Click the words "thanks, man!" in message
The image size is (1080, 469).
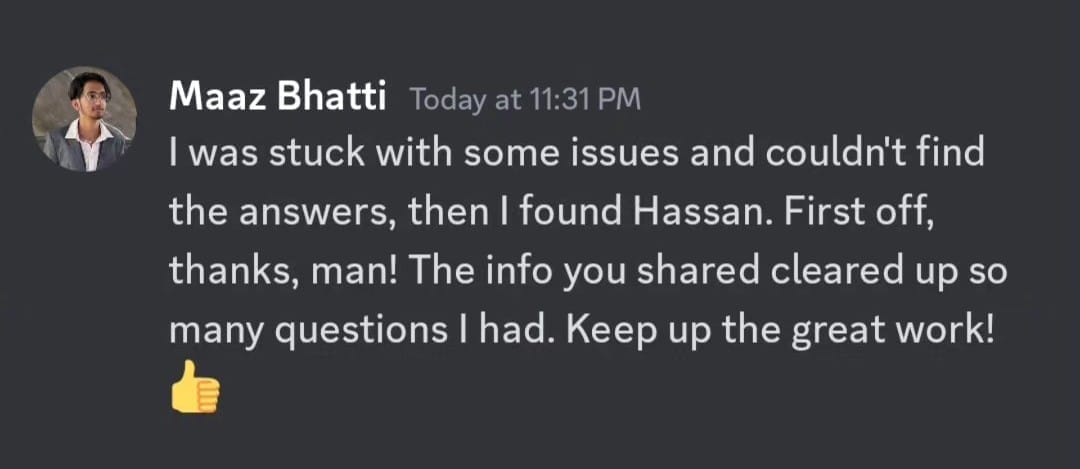pos(260,271)
